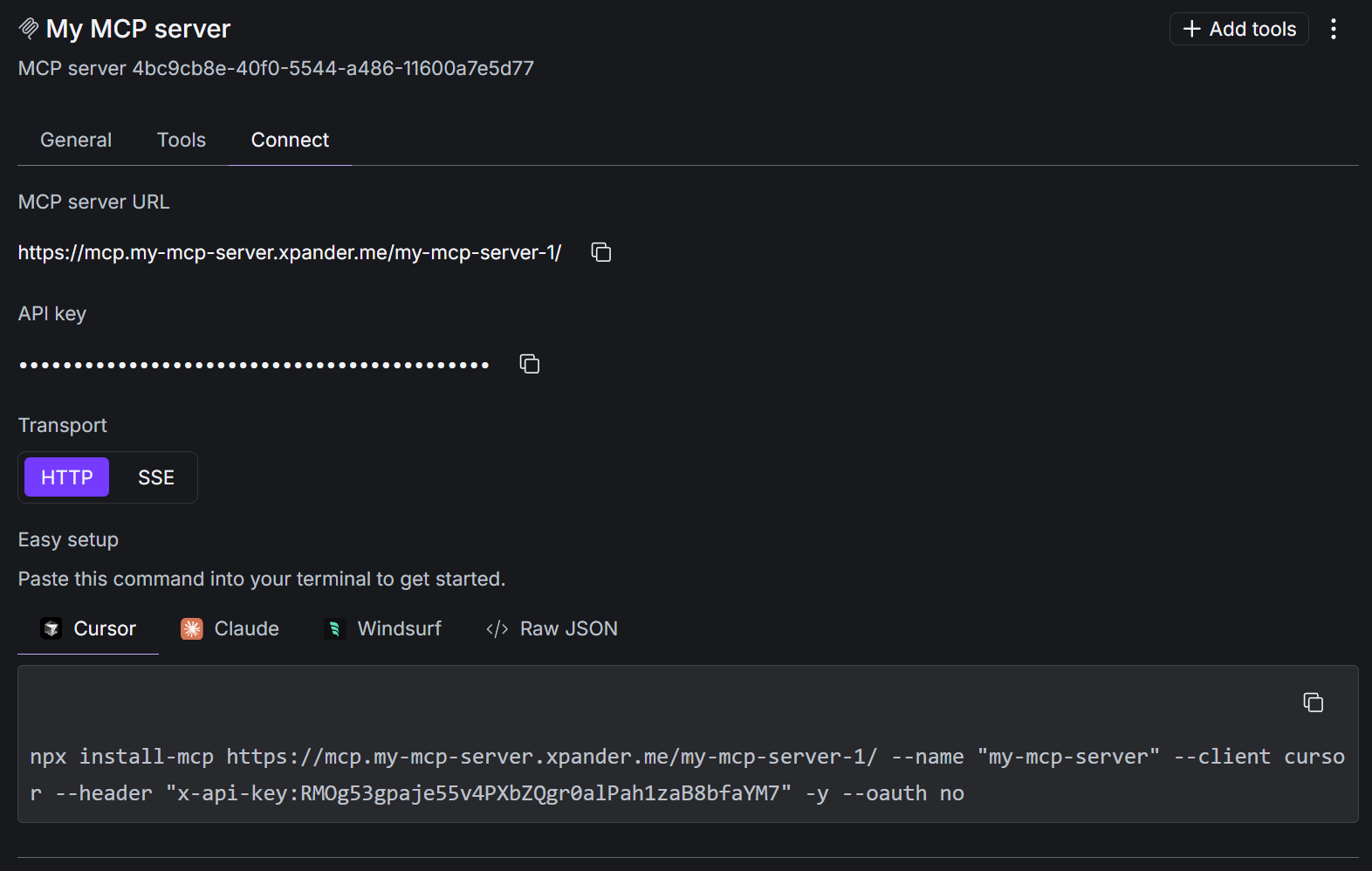The height and width of the screenshot is (871, 1372).
Task: Copy the npx install command
Action: (x=1313, y=702)
